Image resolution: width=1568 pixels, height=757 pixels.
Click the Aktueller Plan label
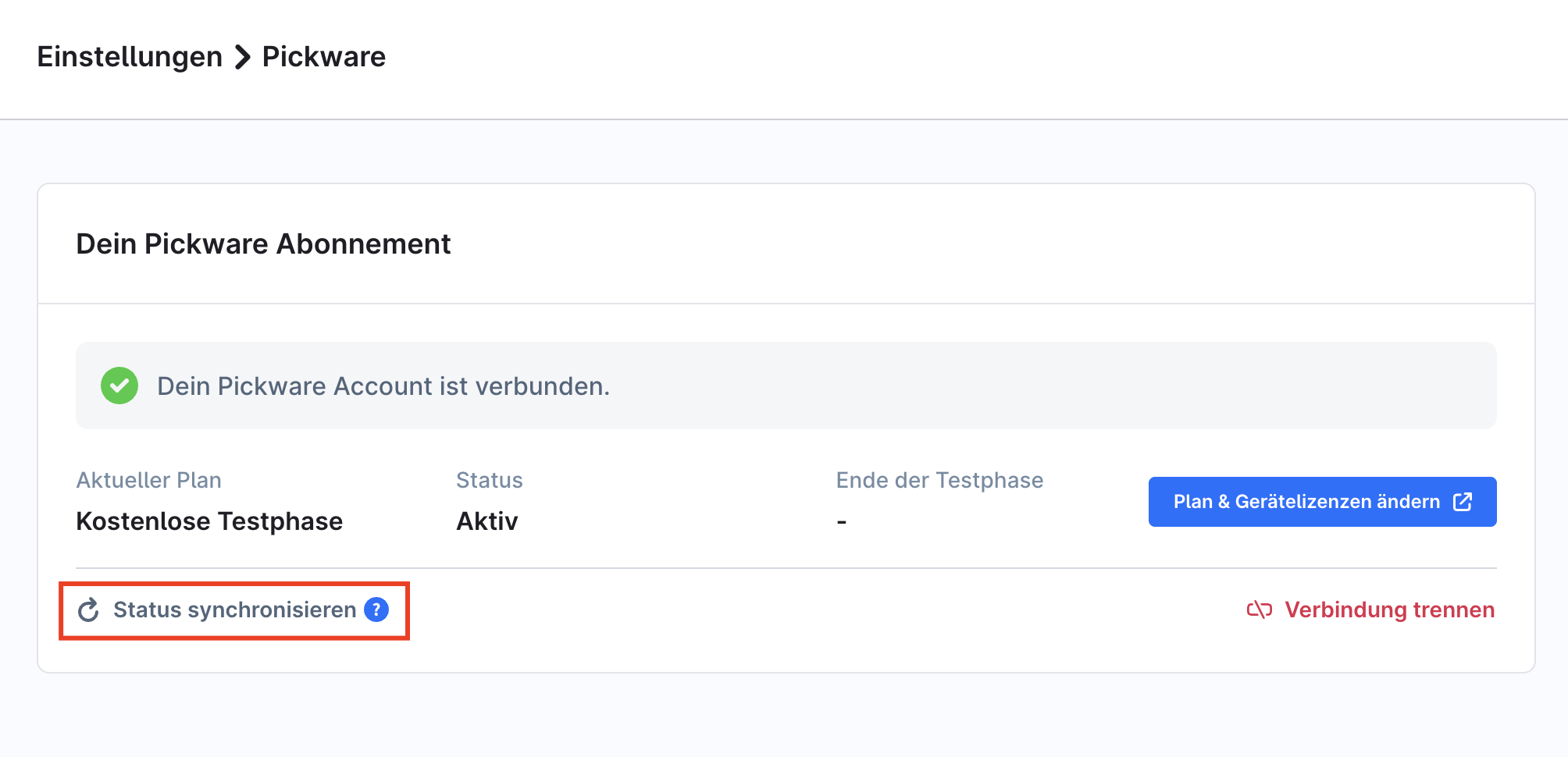tap(148, 480)
